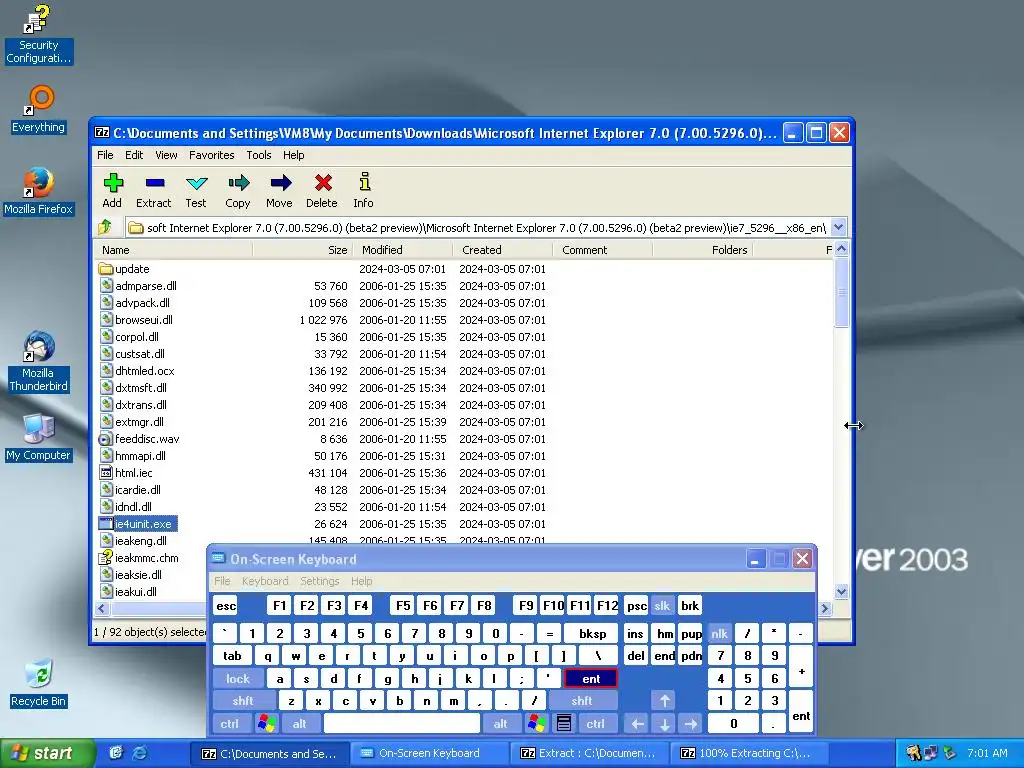The height and width of the screenshot is (768, 1024).
Task: Click the Start button
Action: coord(46,753)
